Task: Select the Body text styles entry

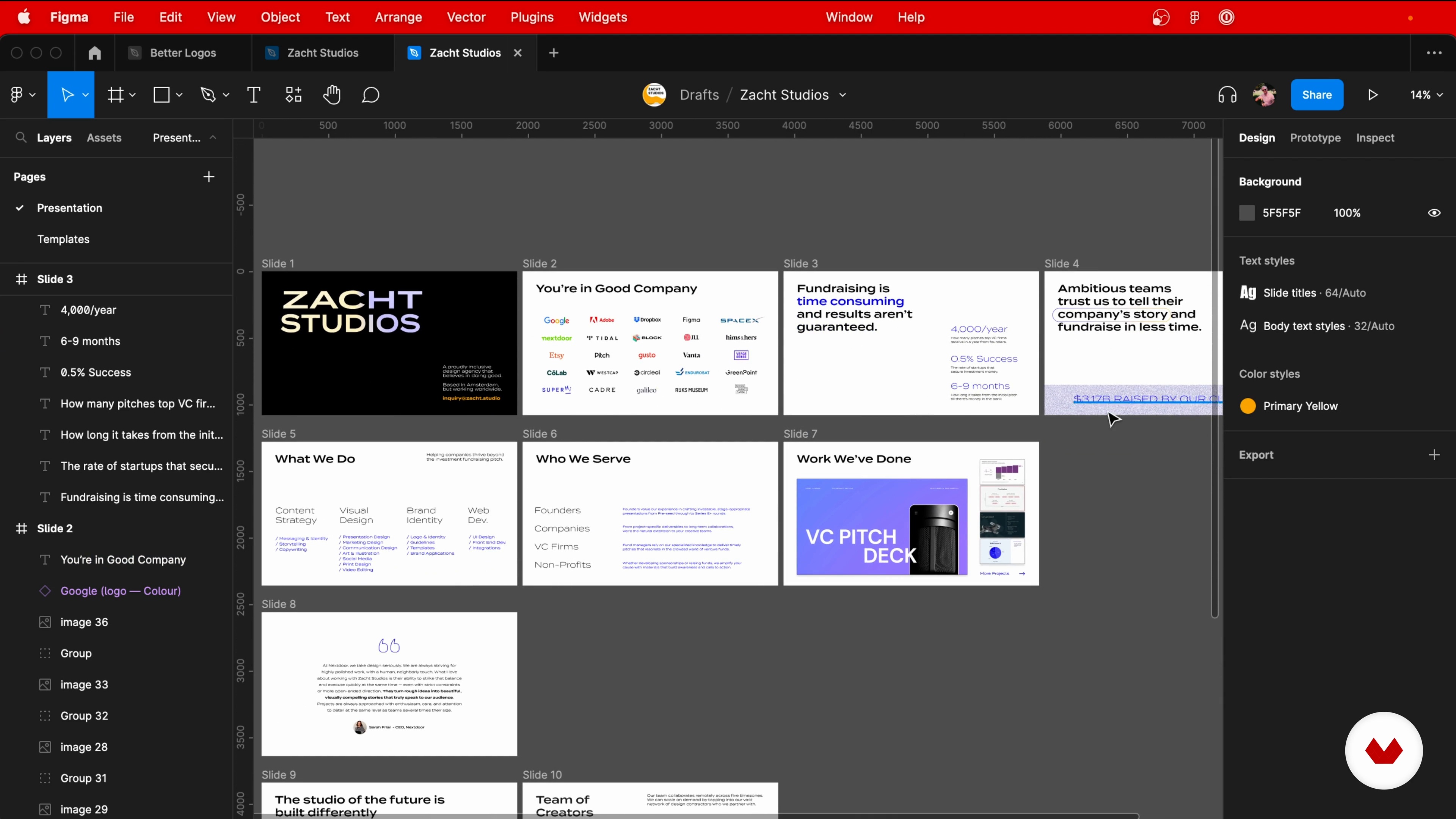Action: click(x=1317, y=326)
